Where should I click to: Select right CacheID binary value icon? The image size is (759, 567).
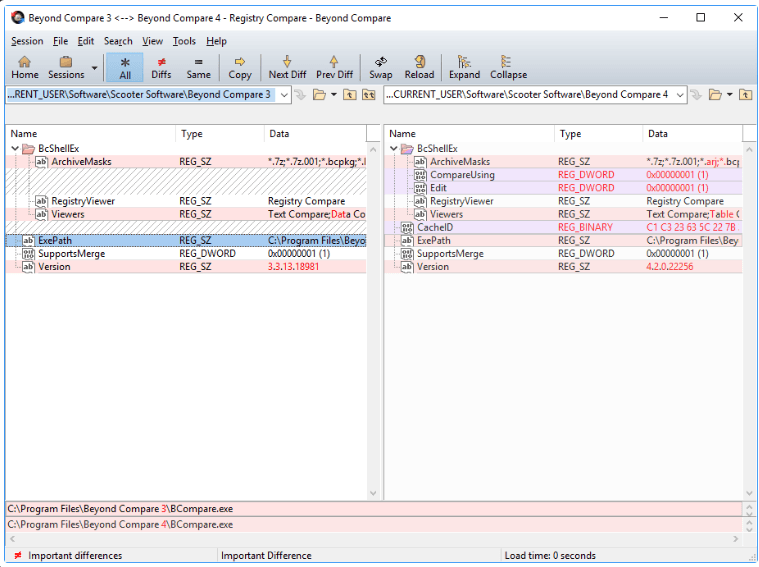[x=407, y=227]
